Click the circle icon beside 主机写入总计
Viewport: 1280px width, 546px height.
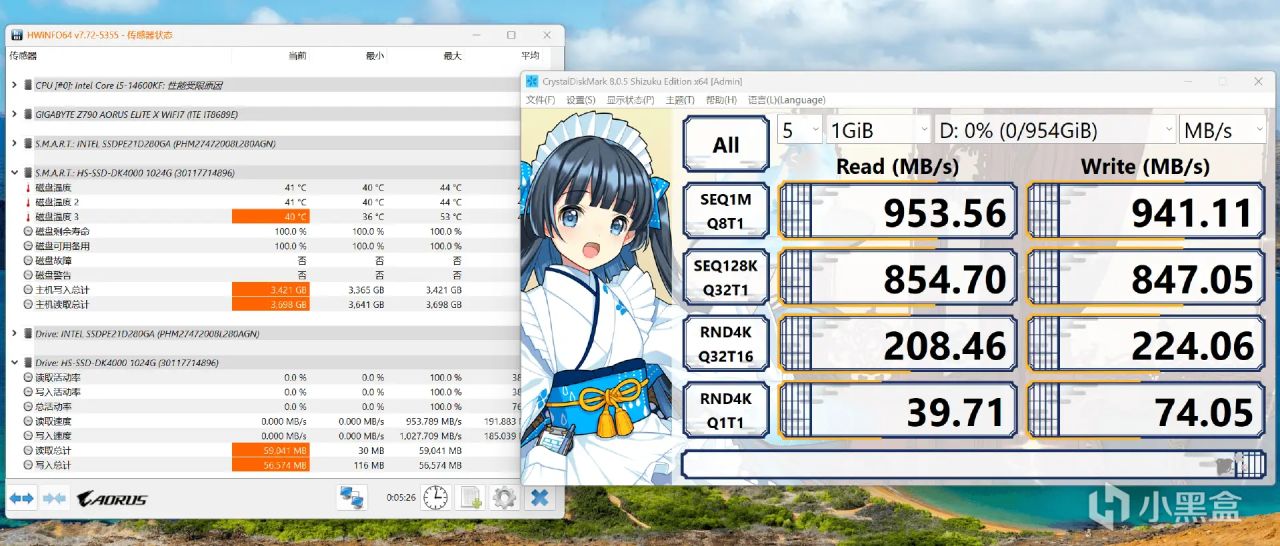pyautogui.click(x=27, y=289)
